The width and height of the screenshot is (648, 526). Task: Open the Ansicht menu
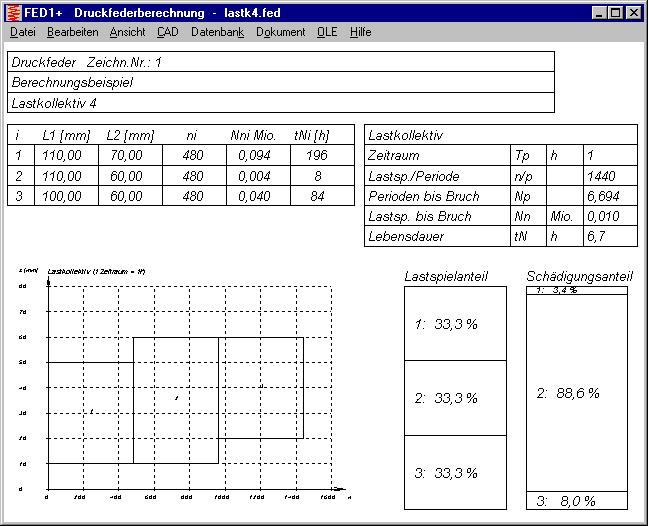click(x=127, y=32)
